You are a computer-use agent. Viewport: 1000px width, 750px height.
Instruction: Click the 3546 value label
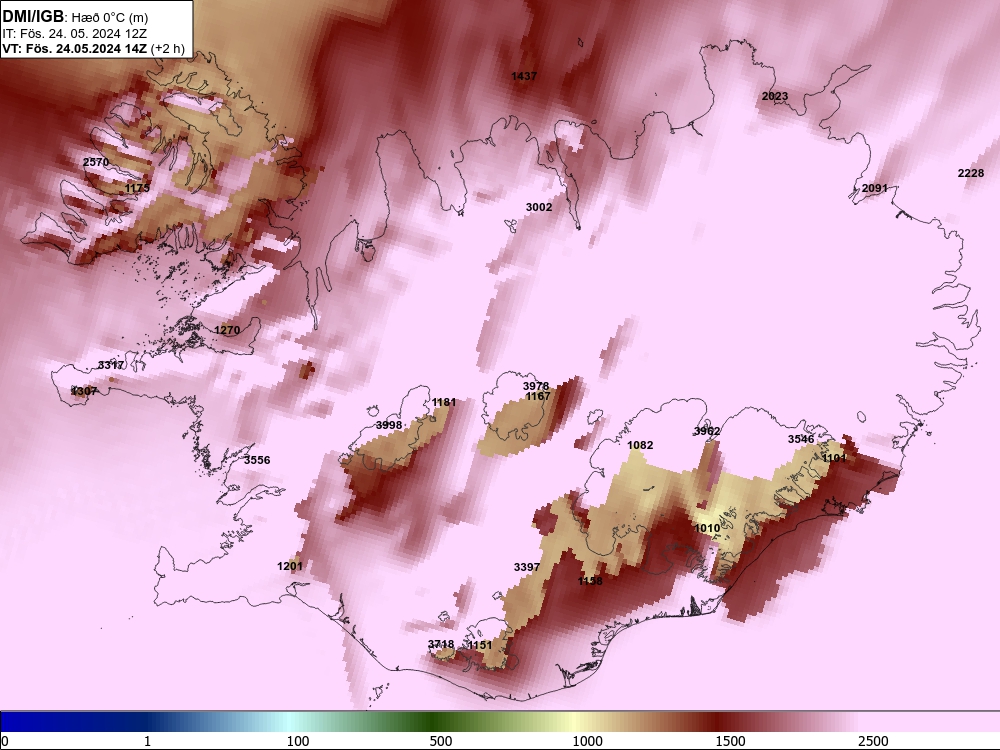801,439
